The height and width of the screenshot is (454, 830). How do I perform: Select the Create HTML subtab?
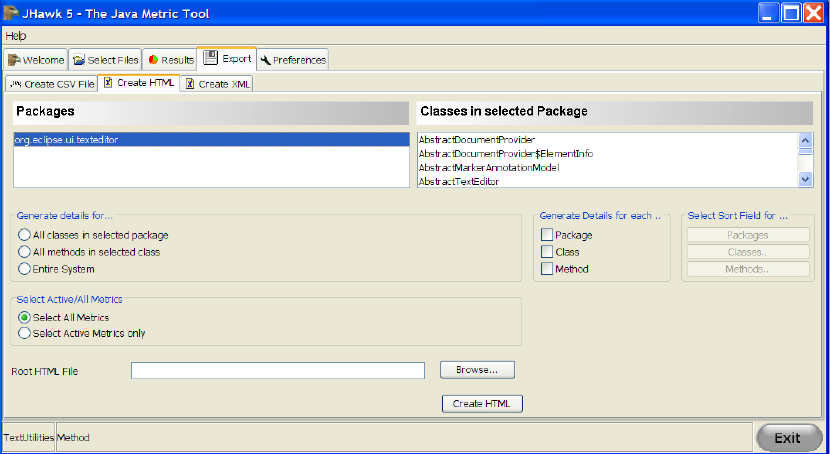pyautogui.click(x=139, y=83)
